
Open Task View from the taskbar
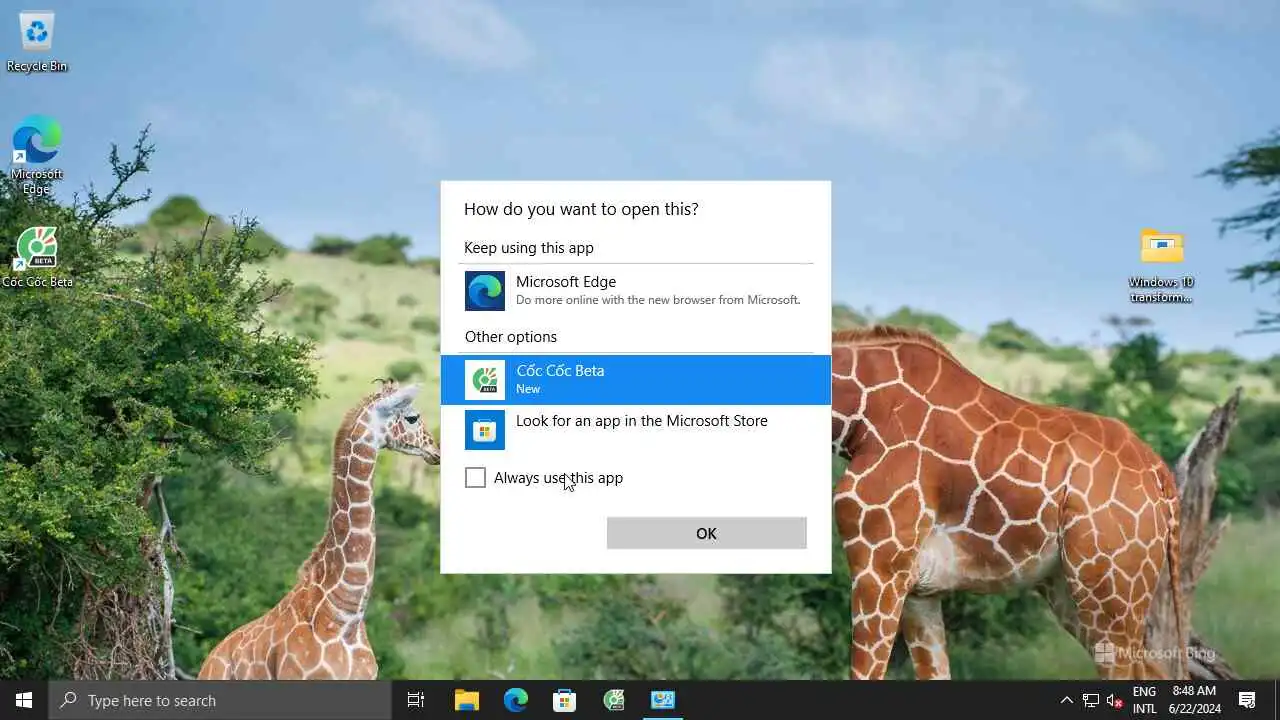(x=416, y=700)
